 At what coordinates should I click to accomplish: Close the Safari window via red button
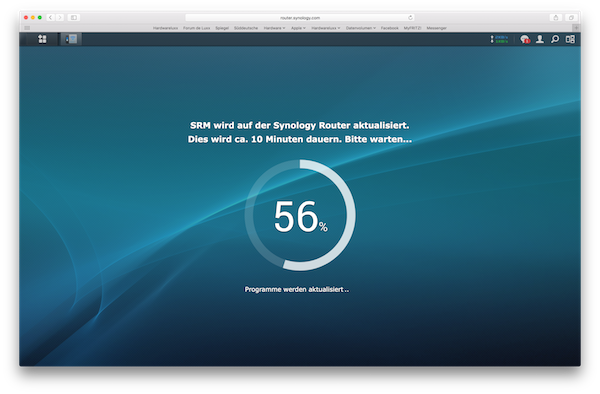pyautogui.click(x=26, y=18)
